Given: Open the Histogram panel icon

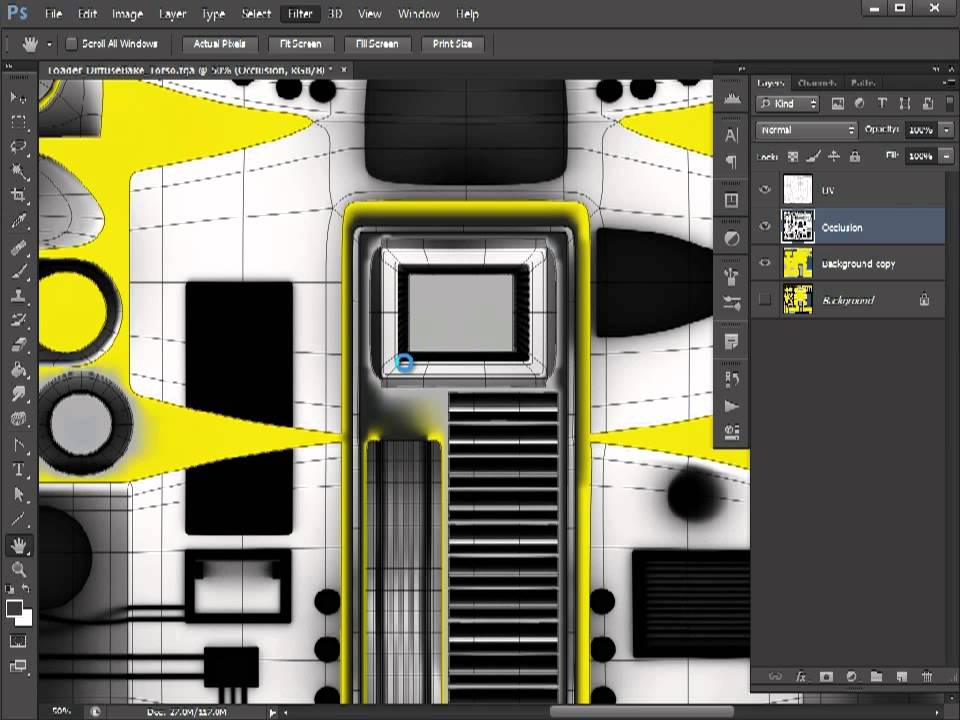Looking at the screenshot, I should click(732, 98).
